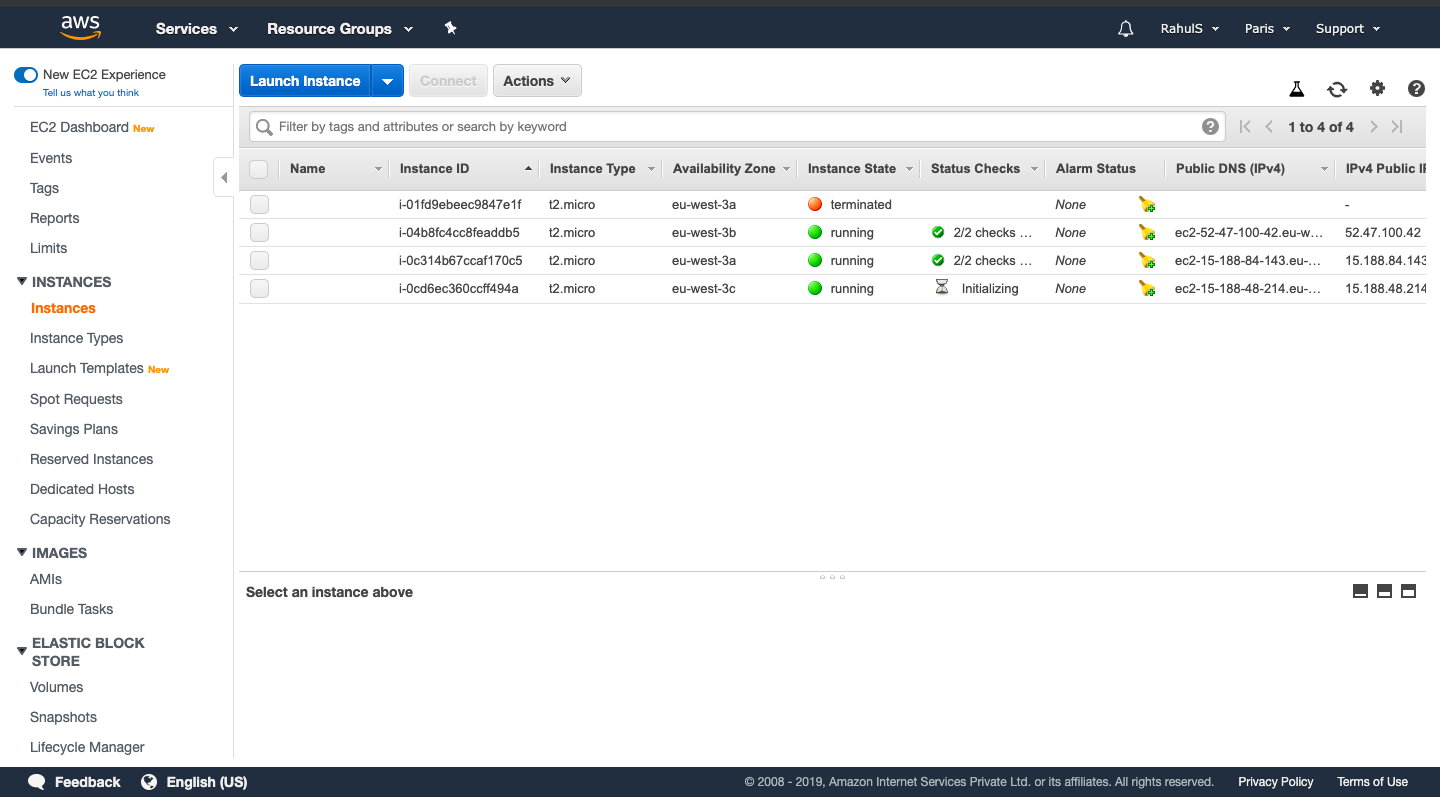Screen dimensions: 1440x797
Task: Open the Paris region menu
Action: [1266, 28]
